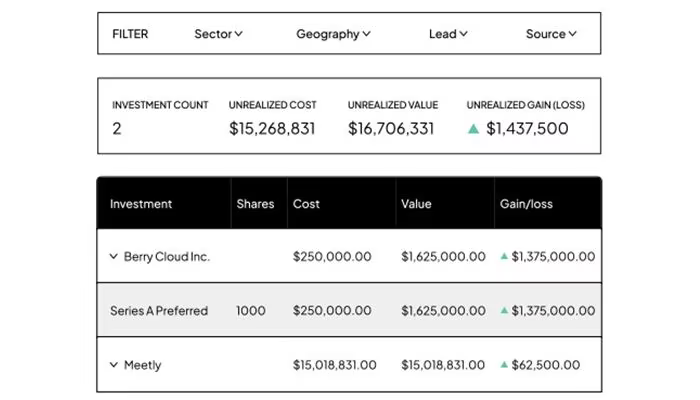The image size is (700, 400).
Task: Sort by Investment column header
Action: point(141,204)
